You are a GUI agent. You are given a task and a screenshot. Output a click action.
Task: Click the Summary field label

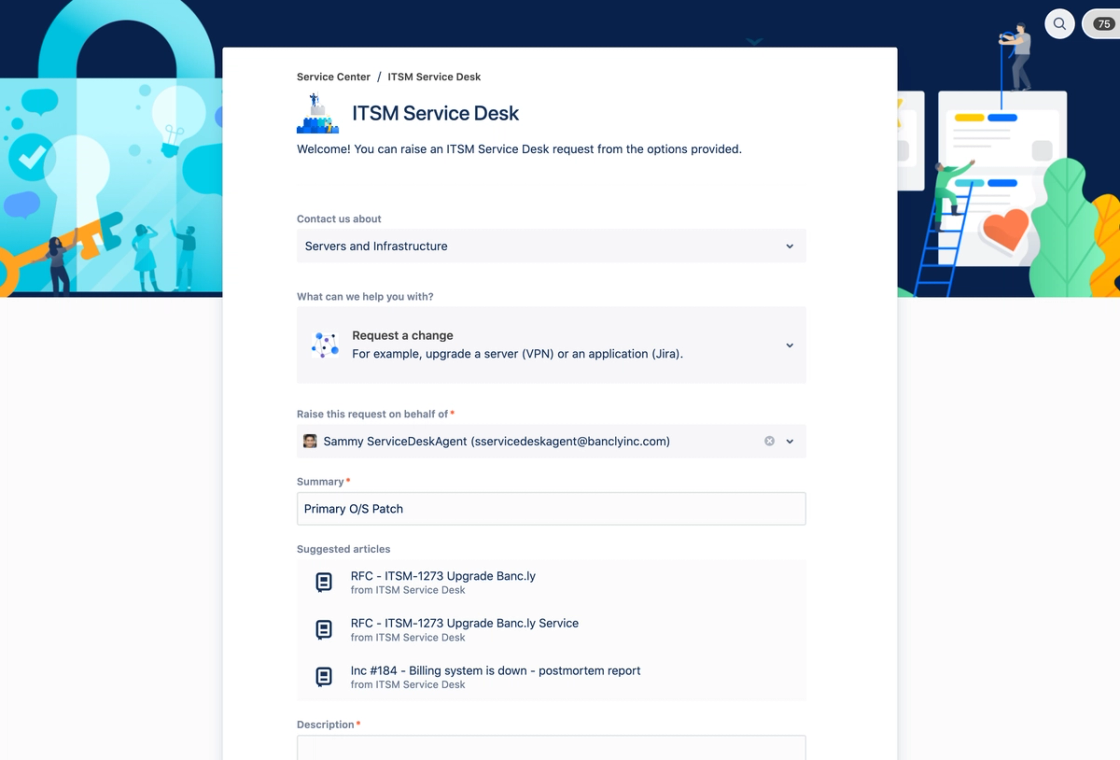pyautogui.click(x=320, y=481)
